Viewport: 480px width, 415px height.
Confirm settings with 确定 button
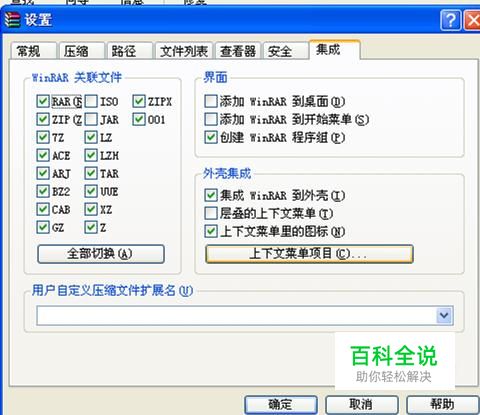click(281, 405)
